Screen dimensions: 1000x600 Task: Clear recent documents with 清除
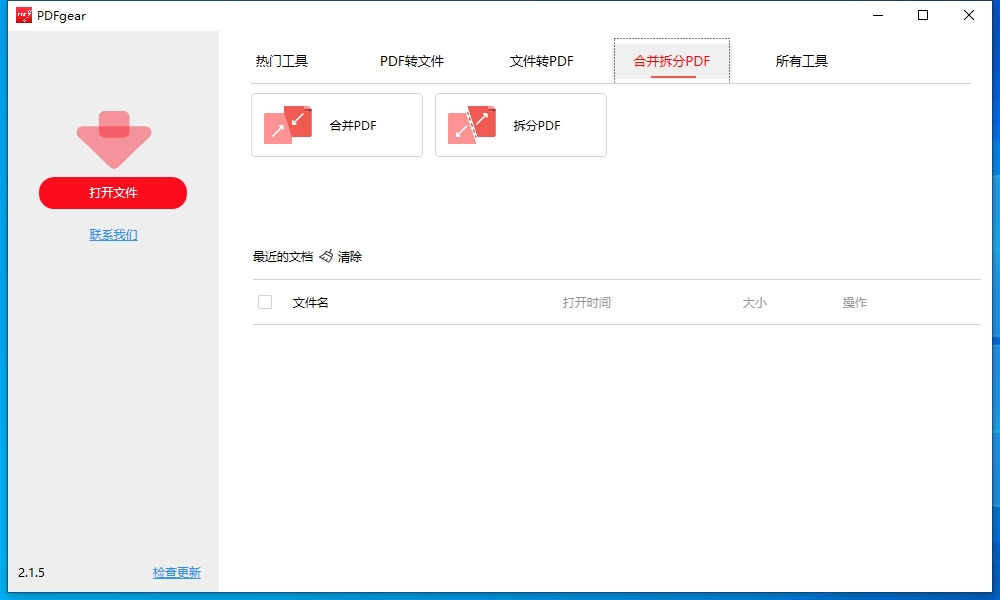click(349, 256)
